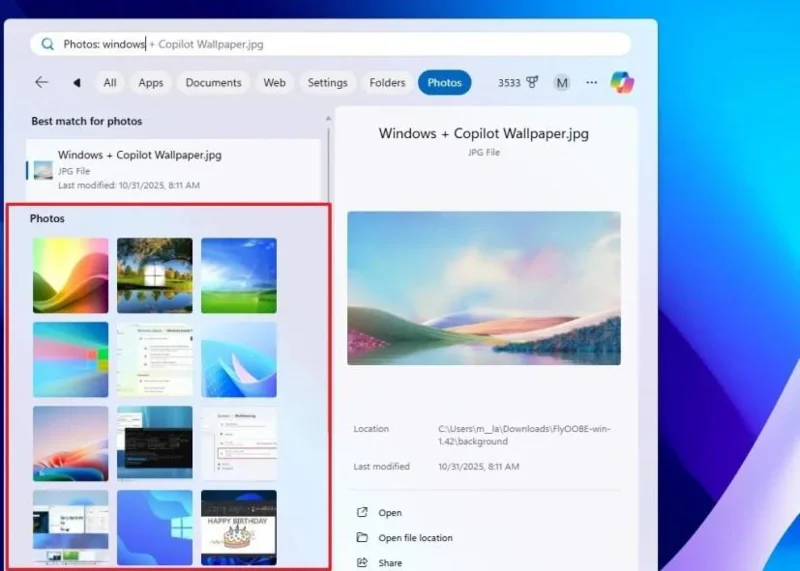The image size is (800, 571).
Task: Select the Apps filter tab
Action: coord(151,83)
